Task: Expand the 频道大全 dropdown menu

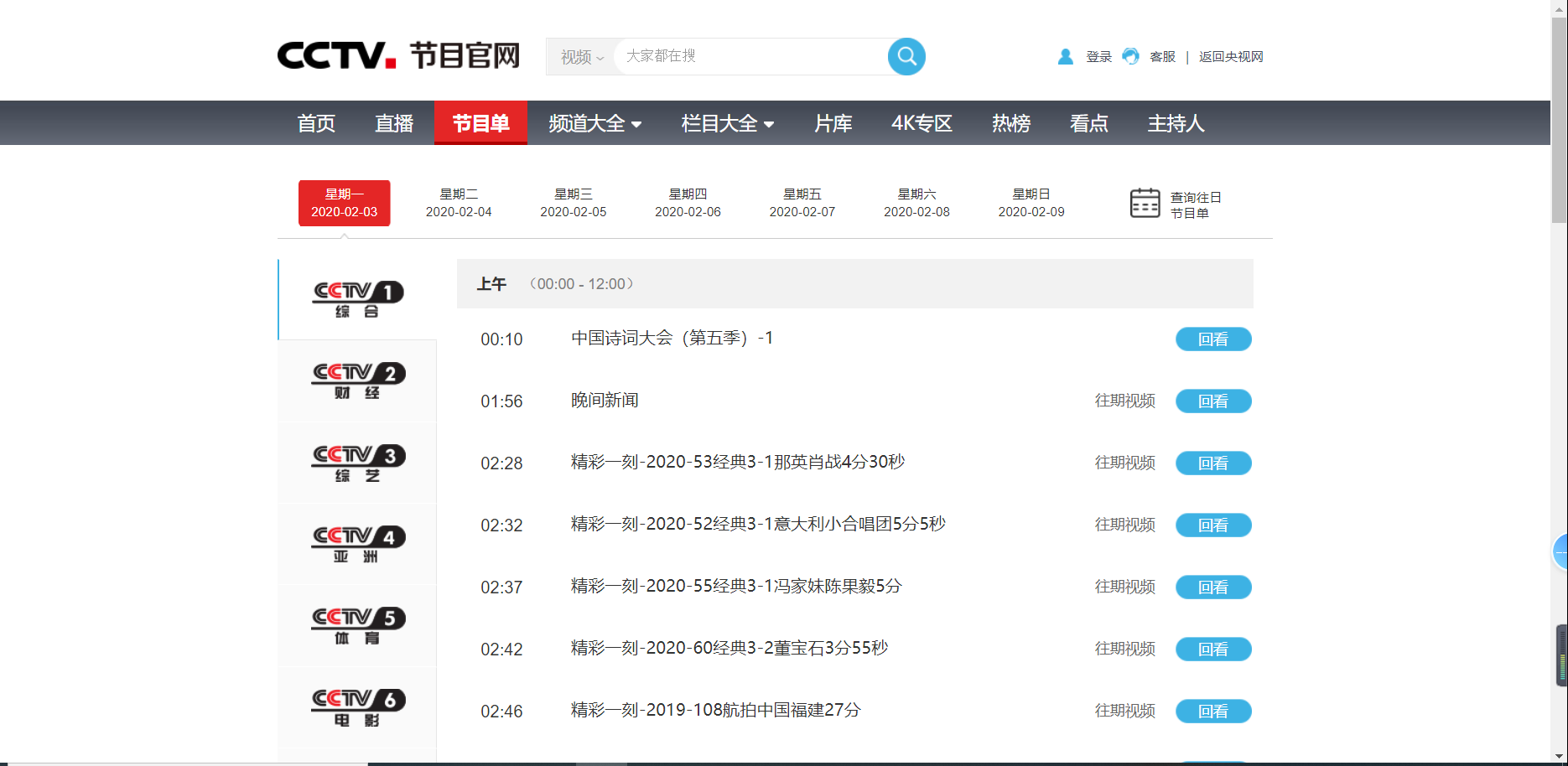Action: 594,123
